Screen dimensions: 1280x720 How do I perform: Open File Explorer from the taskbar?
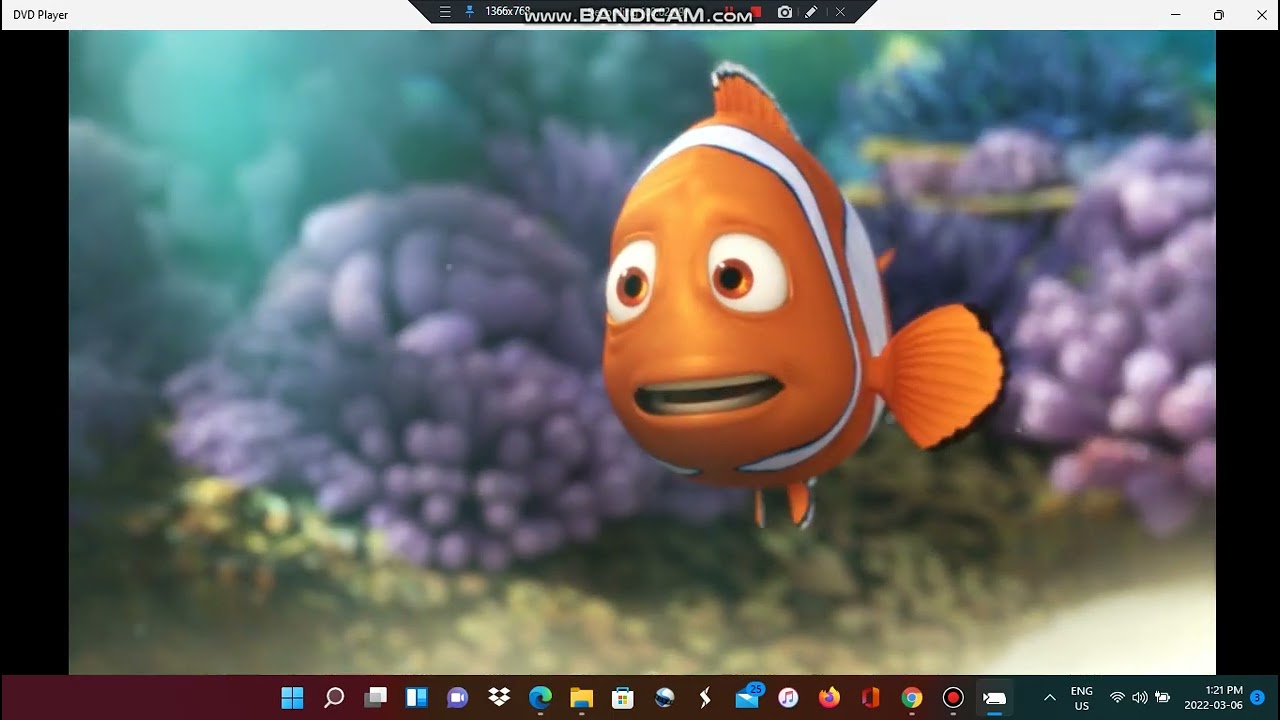581,698
